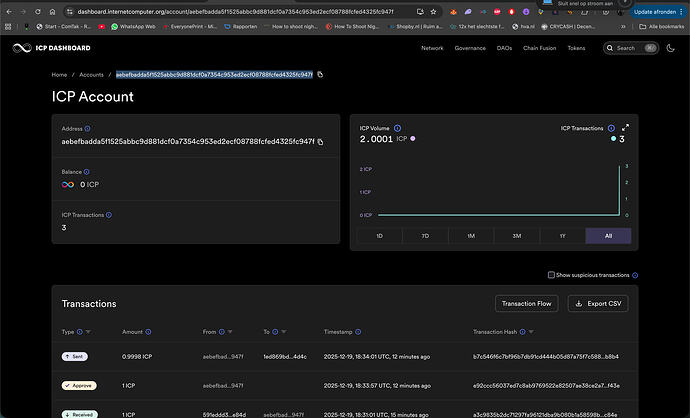Screen dimensions: 690x418
Task: Expand the chart to fullscreen
Action: (x=625, y=128)
